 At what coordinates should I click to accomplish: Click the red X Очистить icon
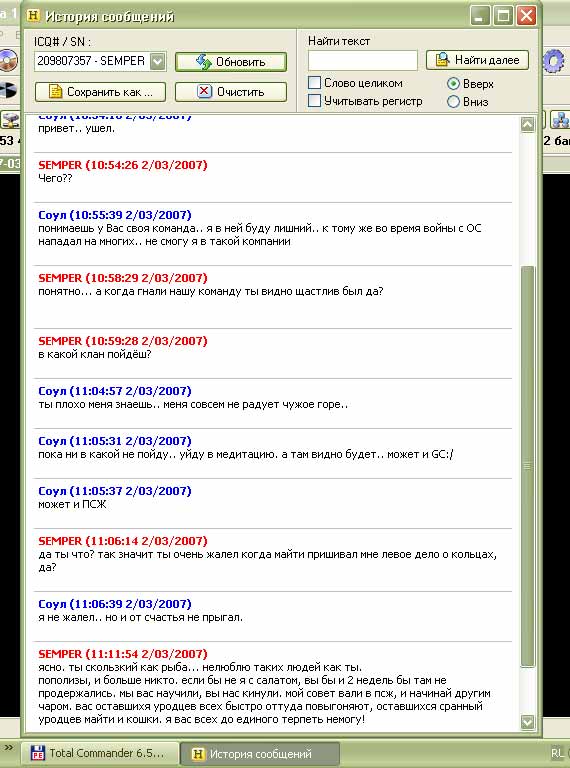coord(204,92)
